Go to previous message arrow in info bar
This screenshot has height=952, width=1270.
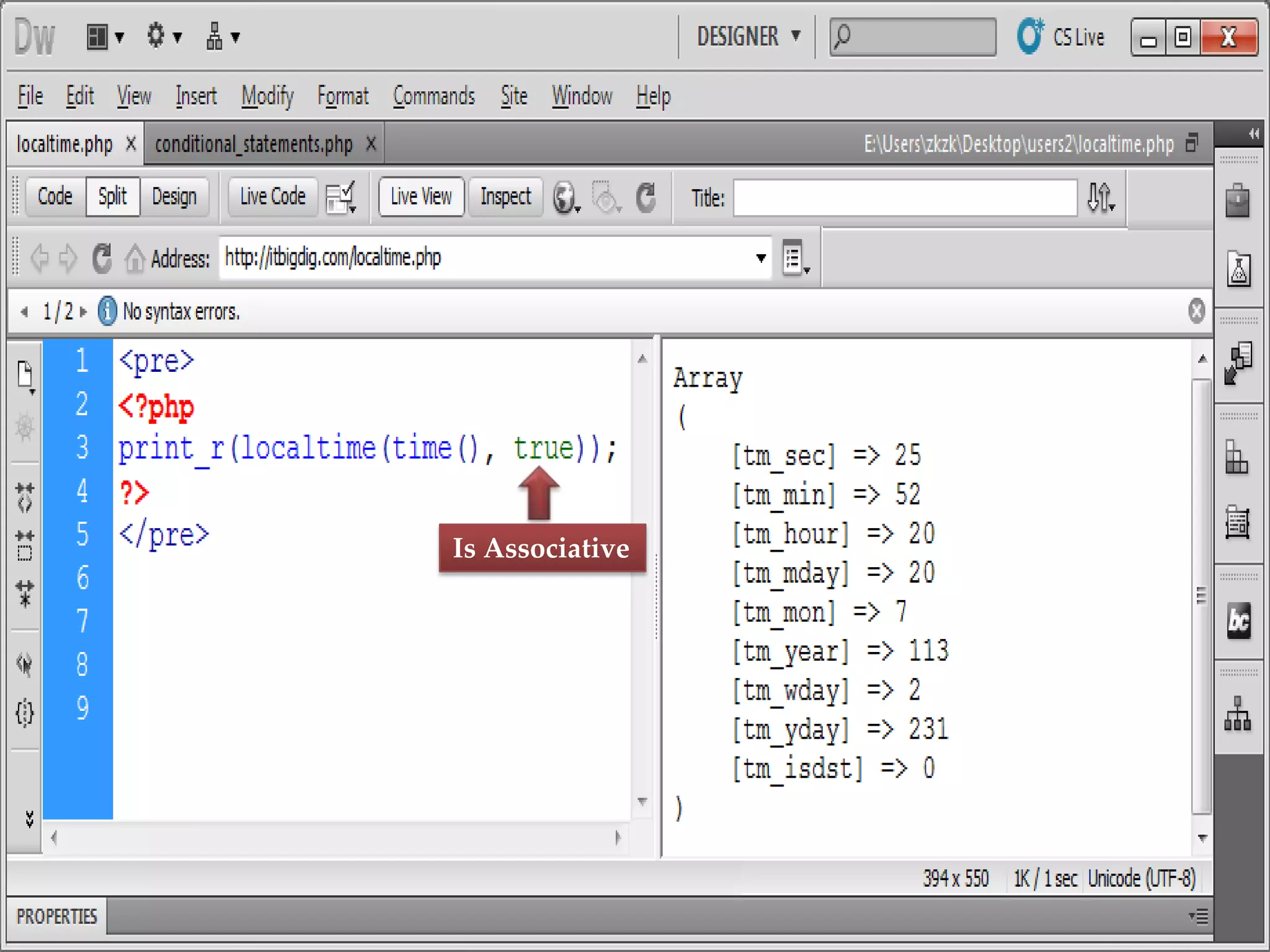click(x=24, y=312)
